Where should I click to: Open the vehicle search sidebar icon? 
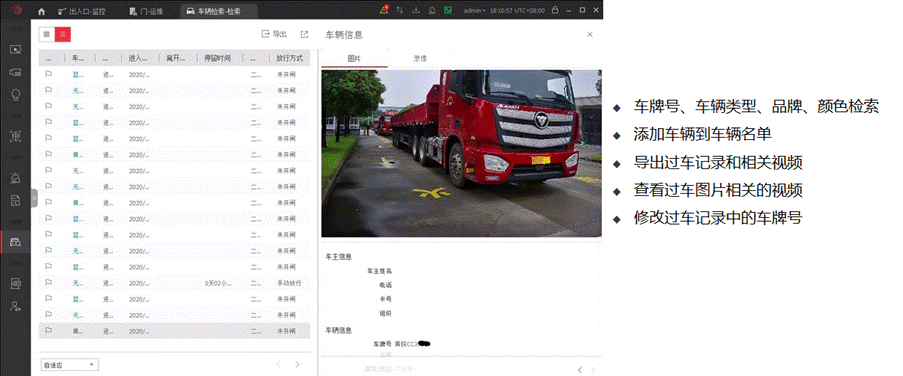pyautogui.click(x=16, y=241)
